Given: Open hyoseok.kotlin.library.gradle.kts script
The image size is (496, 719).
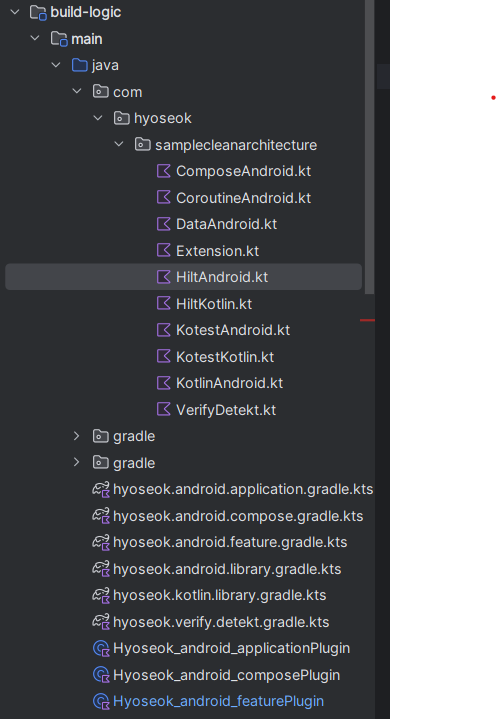Looking at the screenshot, I should coord(220,595).
